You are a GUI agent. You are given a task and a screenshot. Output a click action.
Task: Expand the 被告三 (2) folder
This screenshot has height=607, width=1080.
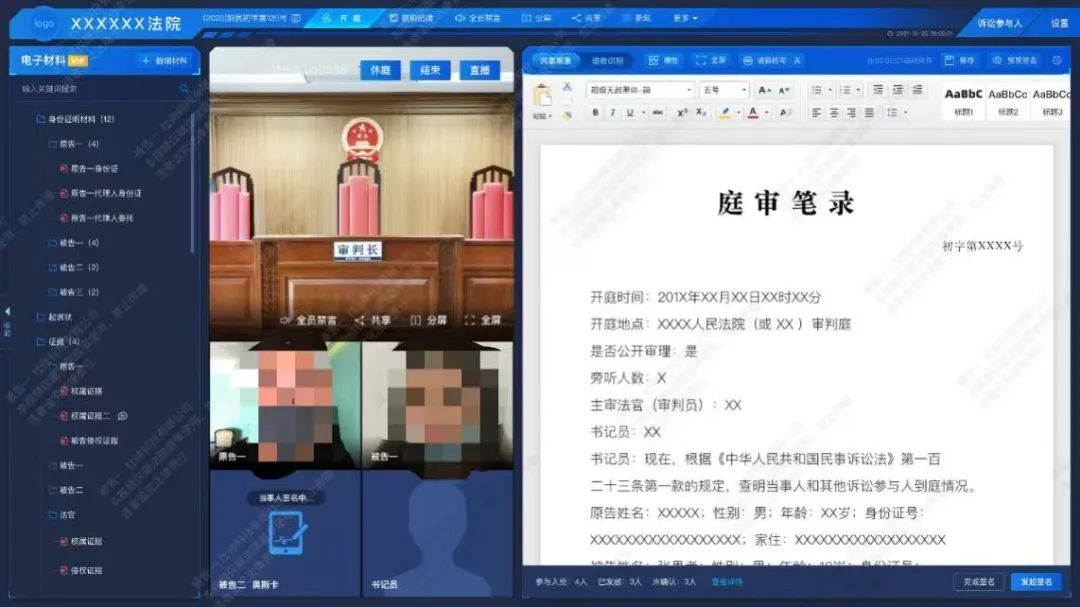(x=74, y=292)
